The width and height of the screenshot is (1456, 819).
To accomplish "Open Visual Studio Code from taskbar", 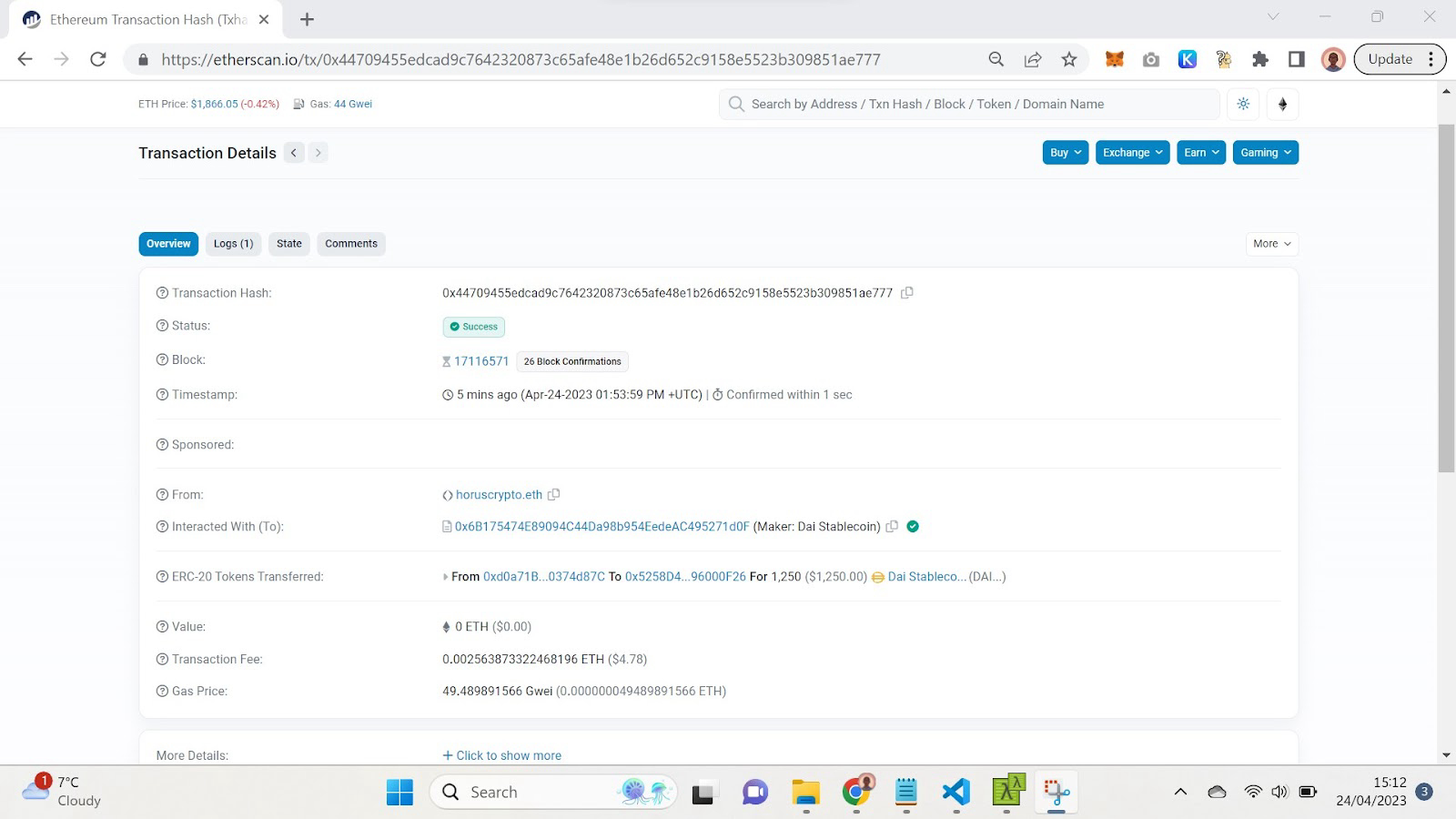I will pyautogui.click(x=955, y=792).
